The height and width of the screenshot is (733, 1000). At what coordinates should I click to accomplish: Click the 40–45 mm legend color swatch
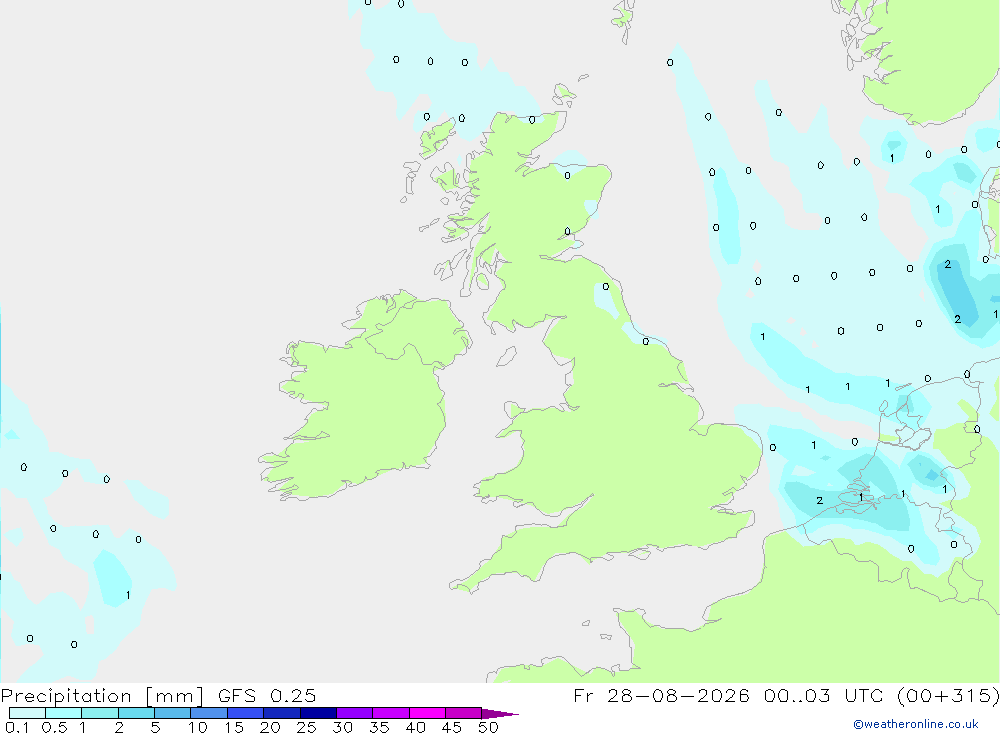427,713
